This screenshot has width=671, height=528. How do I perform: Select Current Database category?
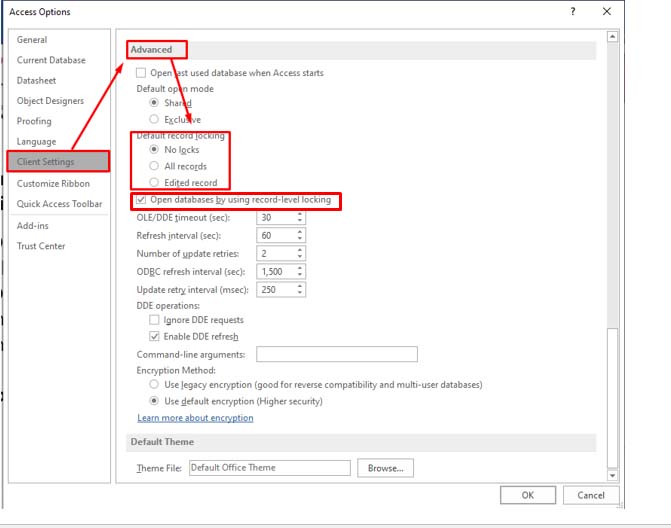[51, 60]
